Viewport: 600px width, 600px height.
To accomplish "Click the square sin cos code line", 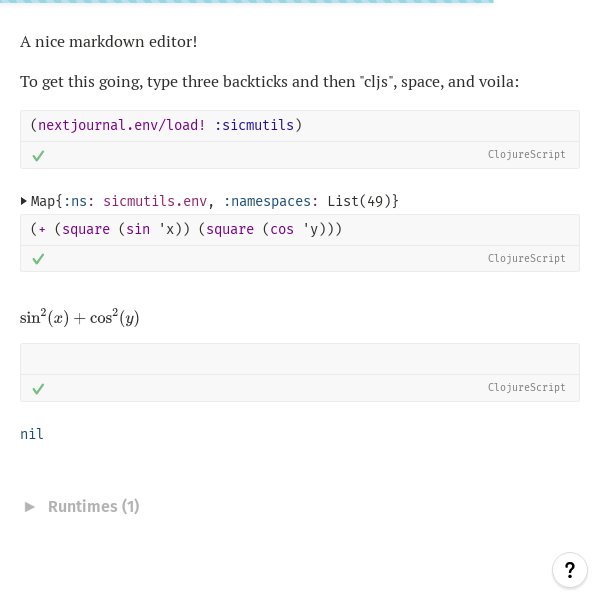I will click(x=186, y=229).
